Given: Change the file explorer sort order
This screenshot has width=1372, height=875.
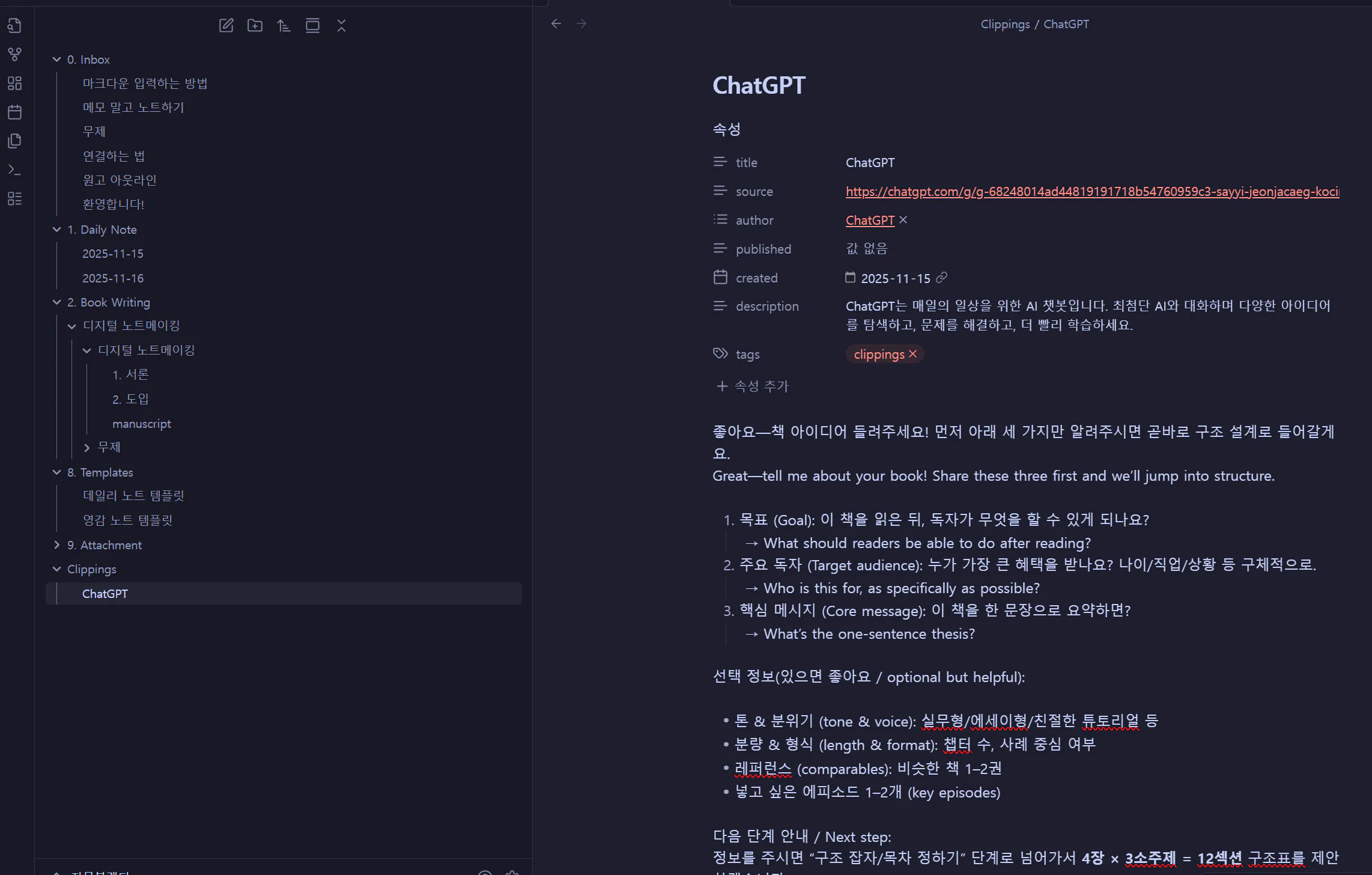Looking at the screenshot, I should [x=284, y=25].
